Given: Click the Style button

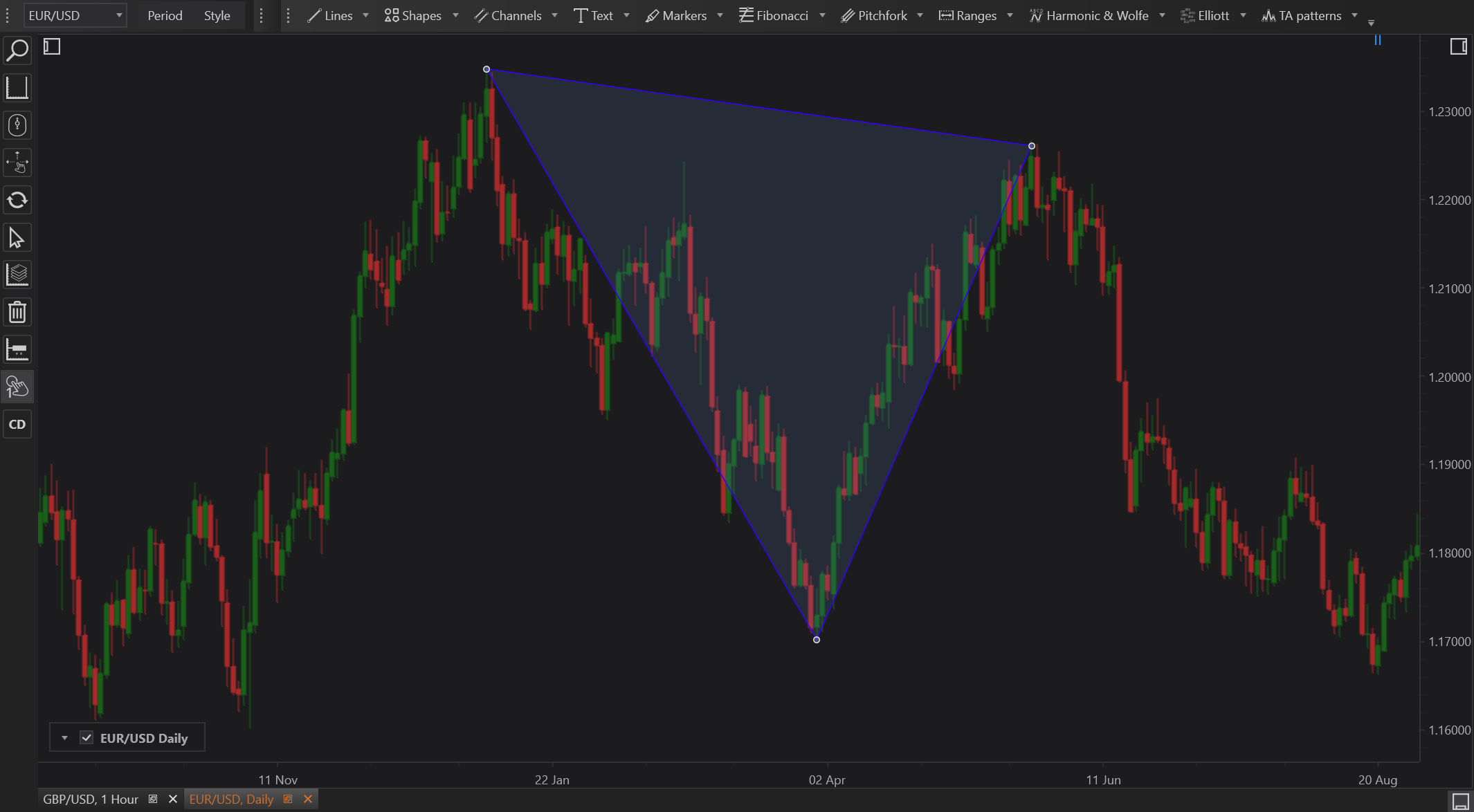Looking at the screenshot, I should point(217,15).
